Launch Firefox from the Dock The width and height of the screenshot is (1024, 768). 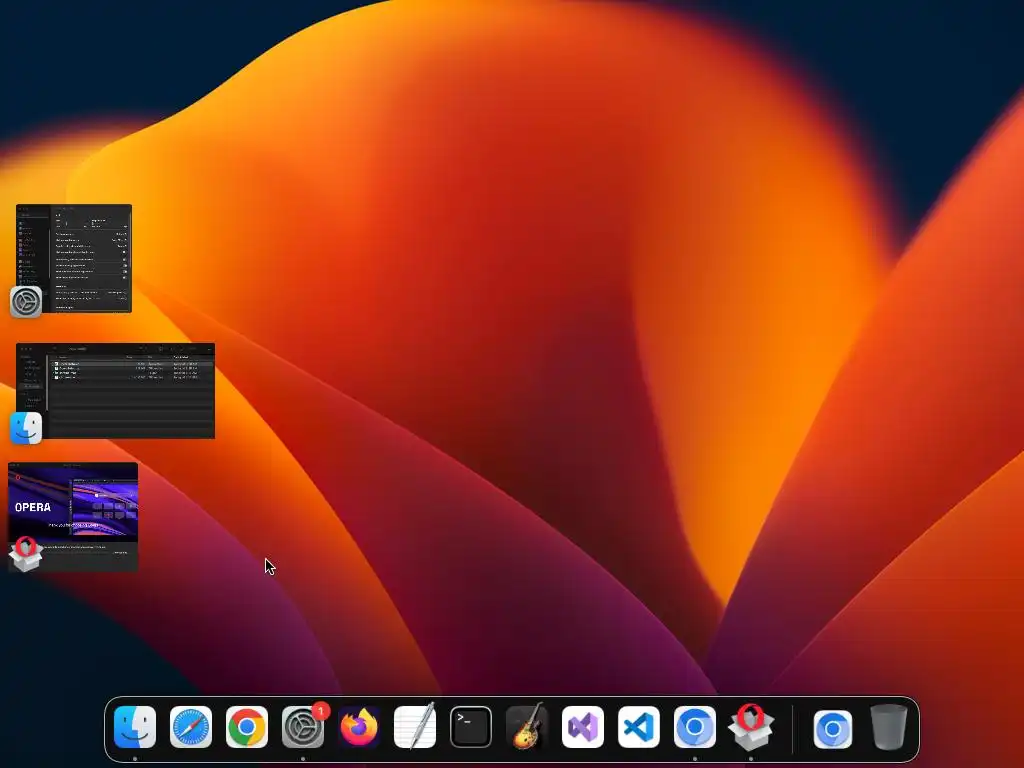(x=359, y=727)
